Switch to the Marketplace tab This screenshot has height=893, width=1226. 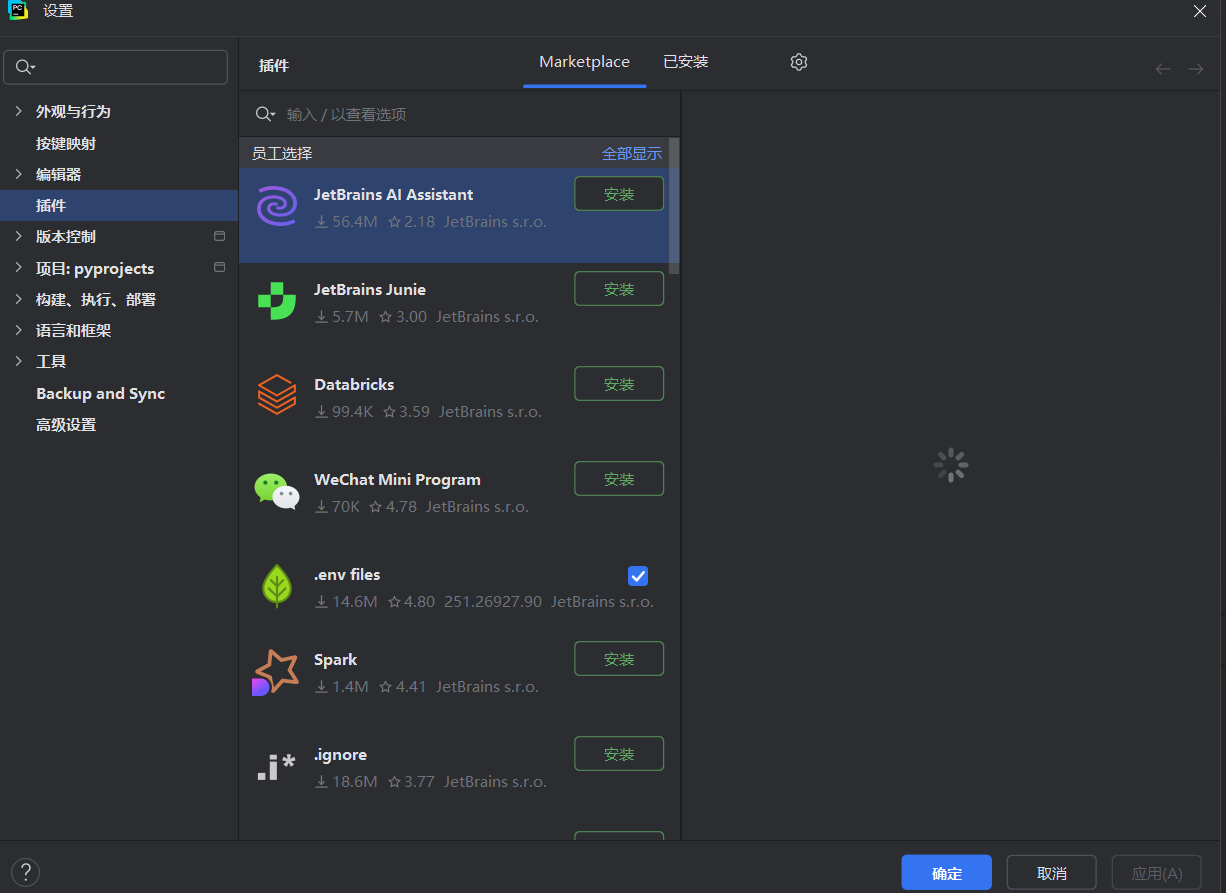[584, 62]
